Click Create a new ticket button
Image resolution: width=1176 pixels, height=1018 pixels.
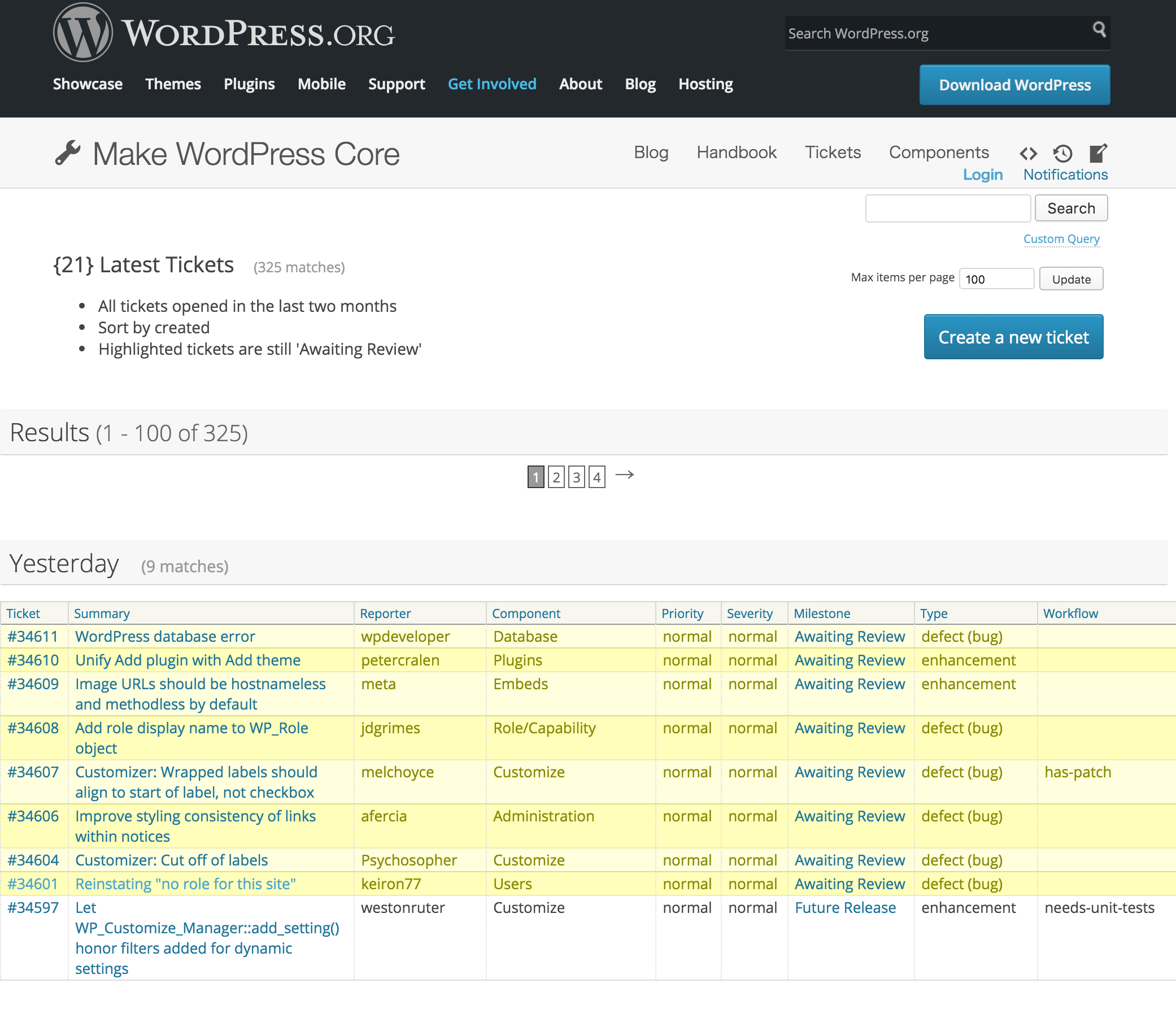[1013, 337]
